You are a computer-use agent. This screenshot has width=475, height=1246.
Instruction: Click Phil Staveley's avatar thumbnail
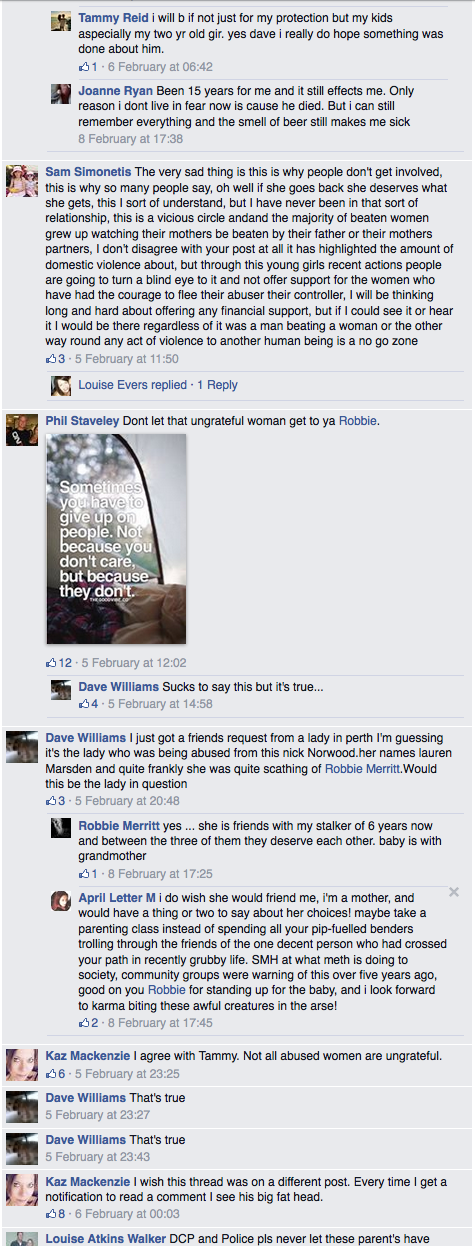click(22, 429)
